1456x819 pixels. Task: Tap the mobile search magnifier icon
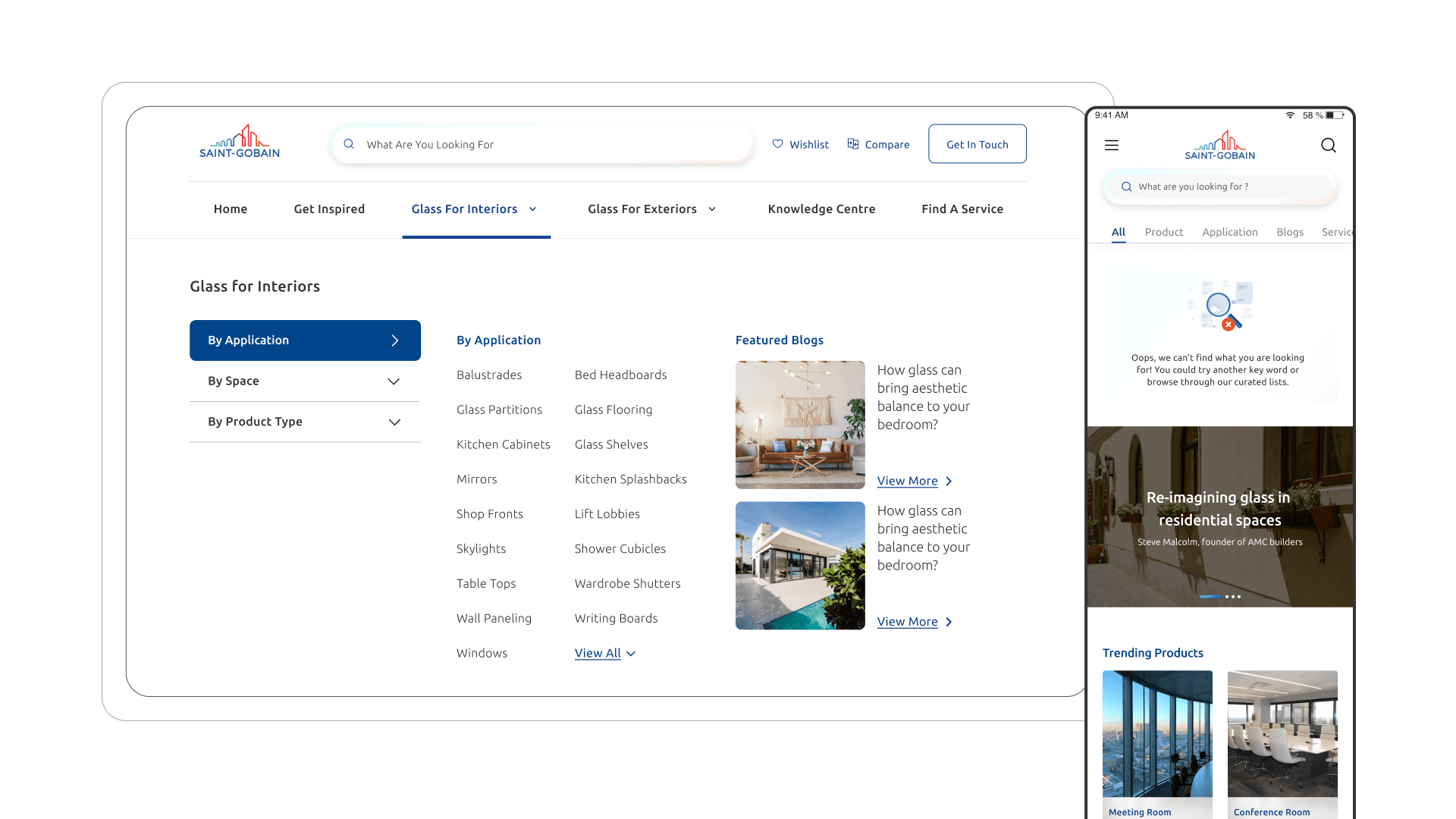point(1329,146)
